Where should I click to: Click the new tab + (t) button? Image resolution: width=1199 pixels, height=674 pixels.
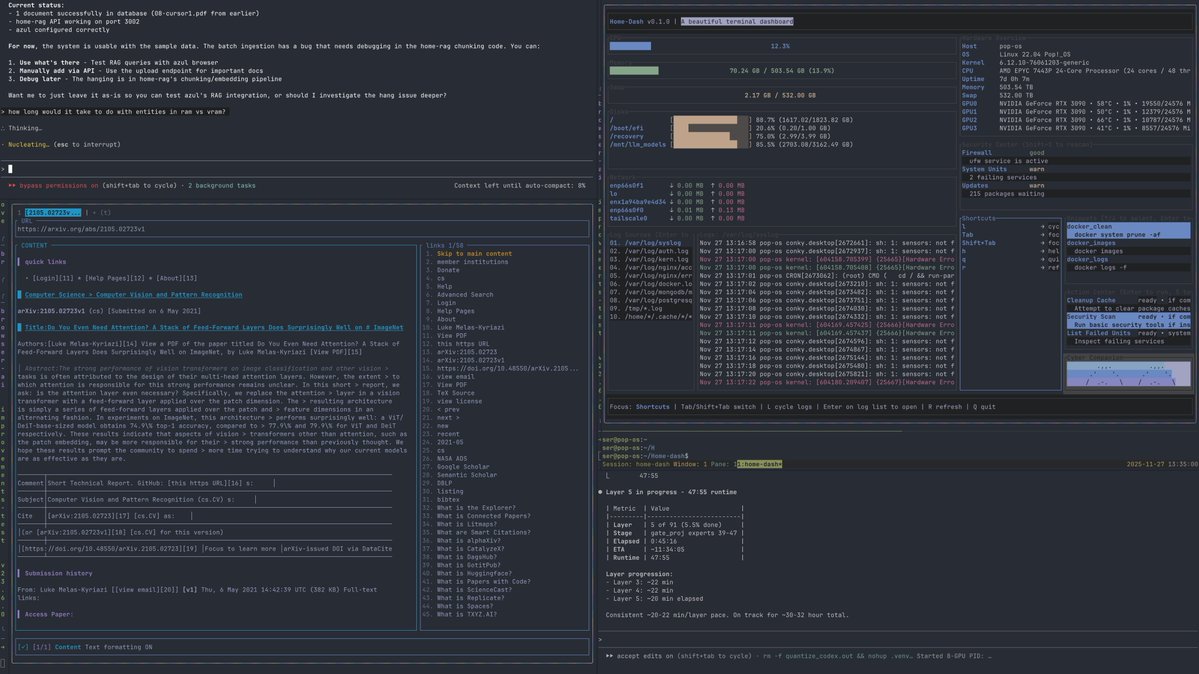coord(102,212)
